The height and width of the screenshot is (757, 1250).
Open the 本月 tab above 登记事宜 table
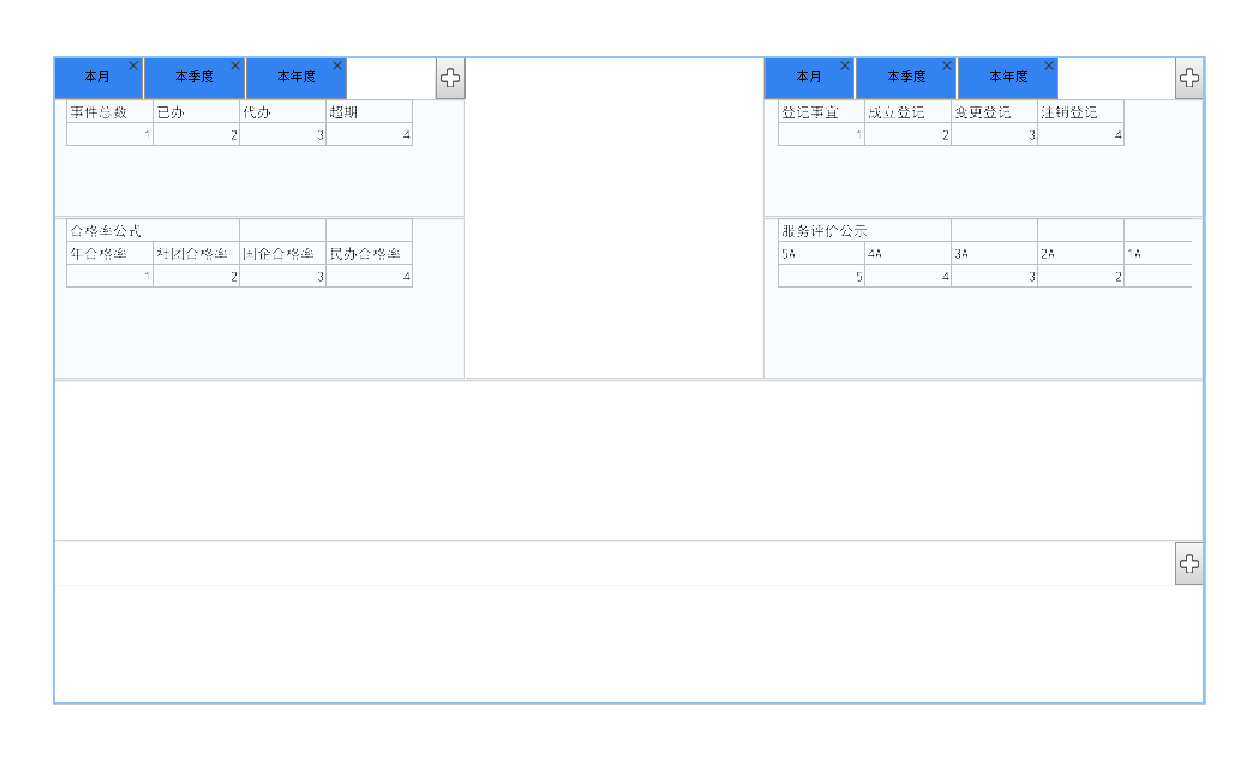pos(809,77)
